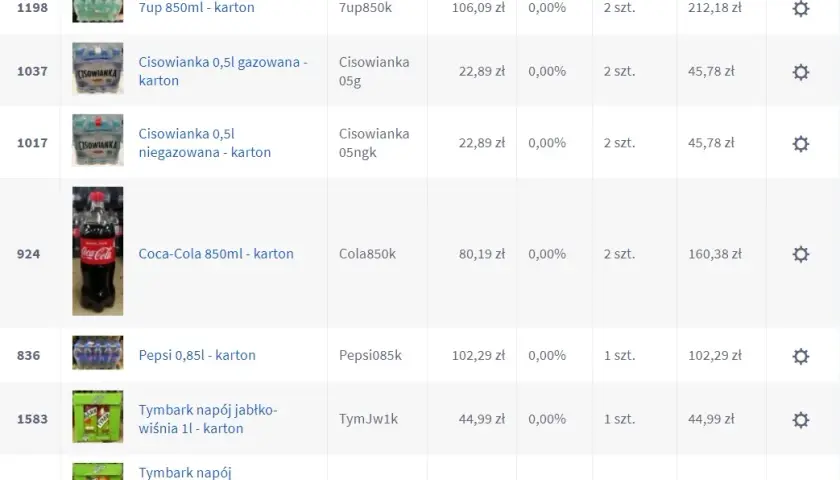Open Cisowianka 0,5l gazowana - karton link
The height and width of the screenshot is (480, 840).
point(223,71)
